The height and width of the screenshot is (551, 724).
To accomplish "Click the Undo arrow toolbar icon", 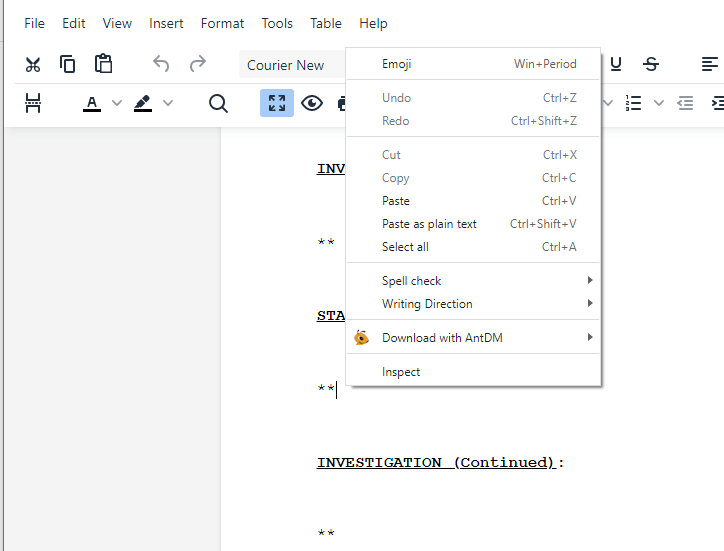I will (161, 64).
